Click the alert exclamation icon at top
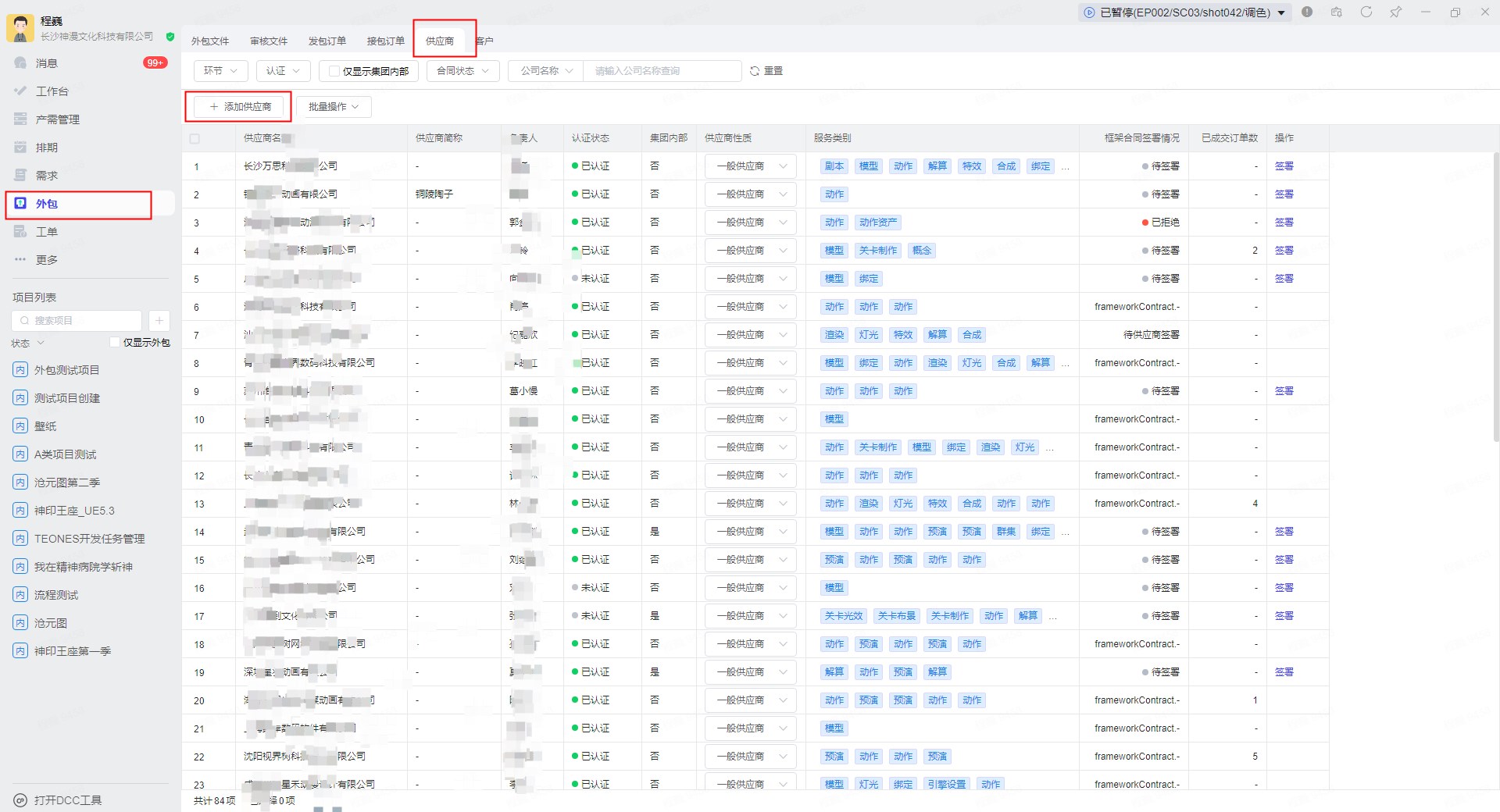Screen dimensions: 1500x812 click(x=1307, y=12)
